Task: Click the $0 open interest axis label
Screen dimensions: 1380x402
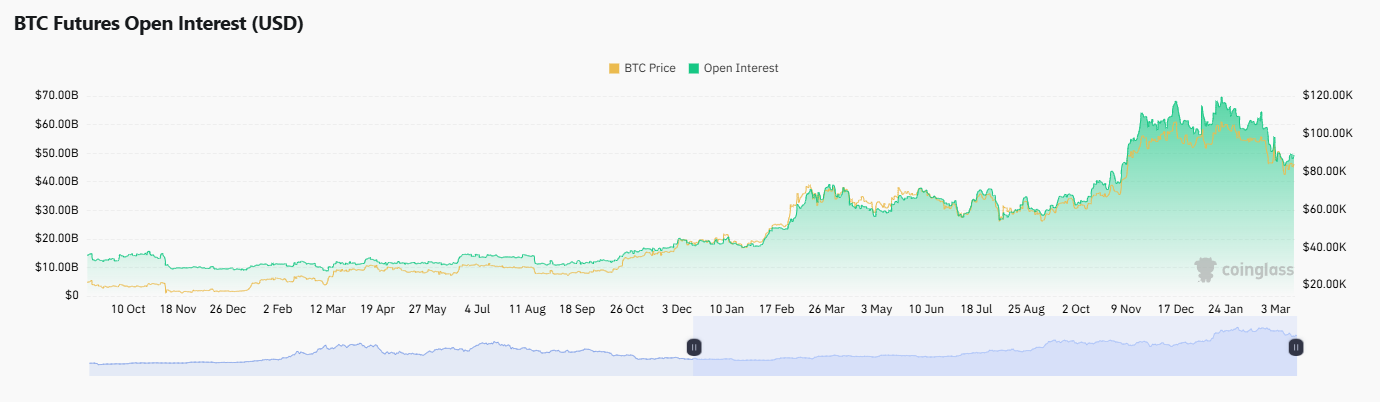Action: click(70, 296)
